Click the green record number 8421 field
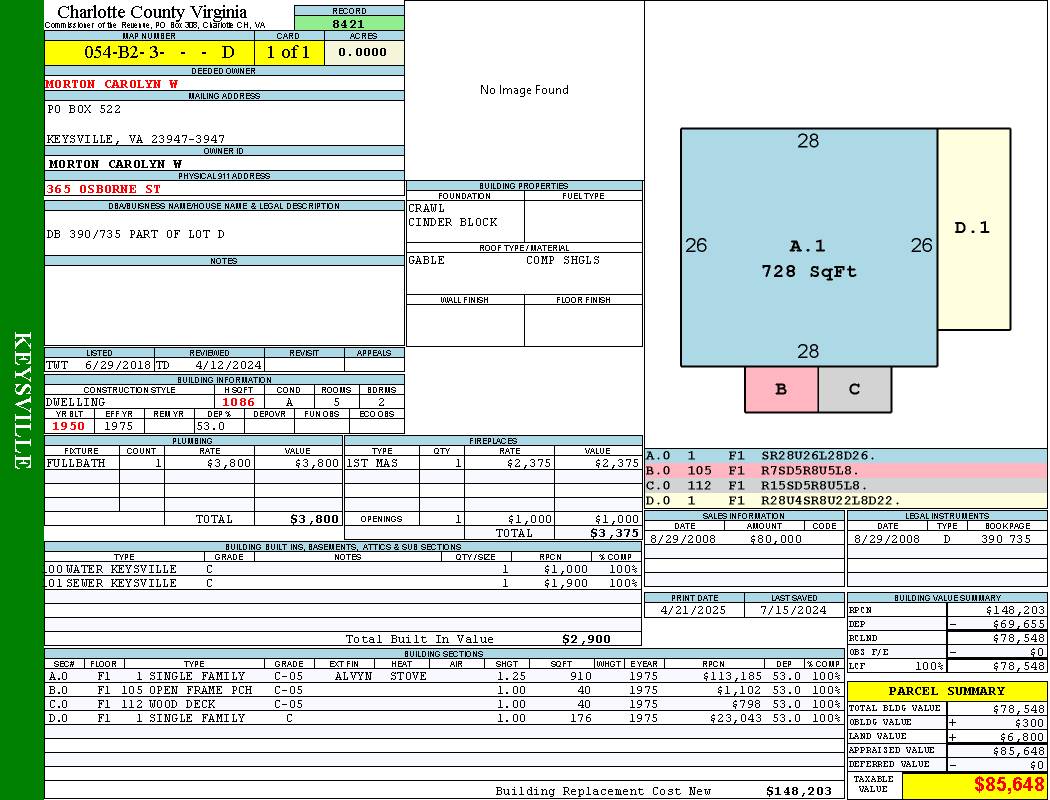The height and width of the screenshot is (800, 1050). 348,23
